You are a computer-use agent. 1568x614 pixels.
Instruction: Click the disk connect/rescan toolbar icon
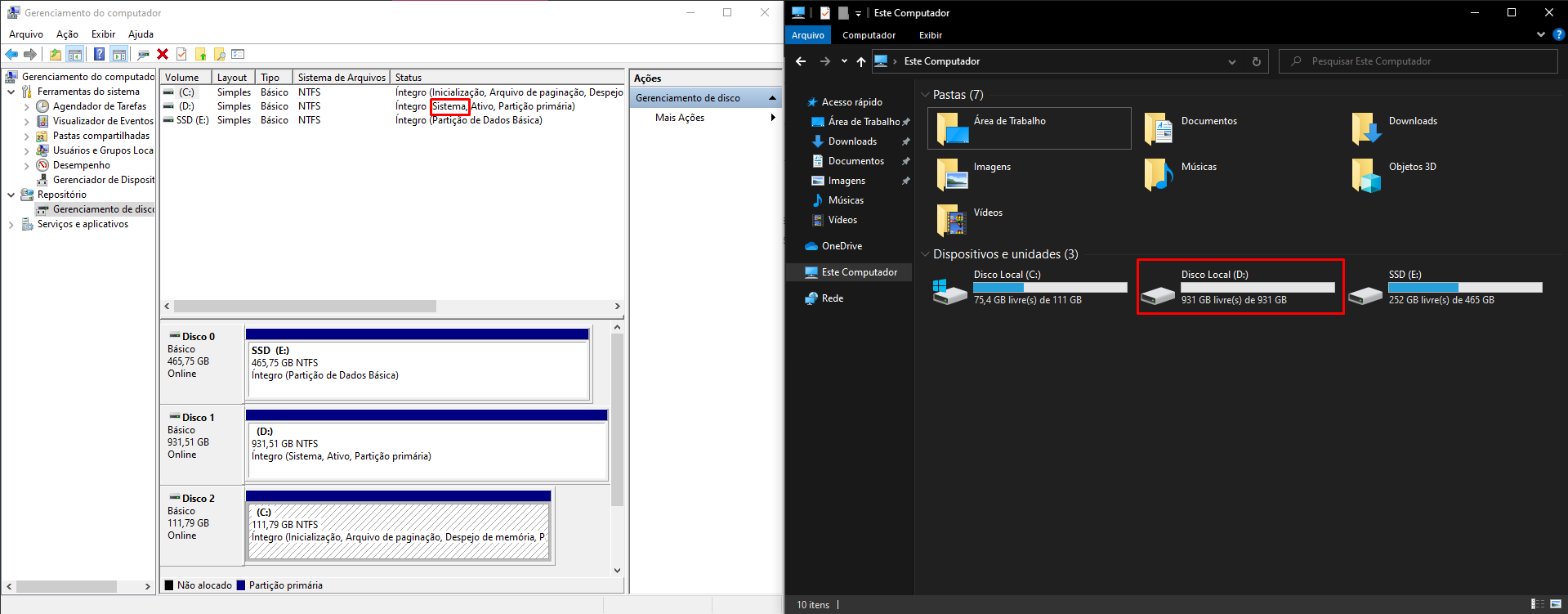coord(143,54)
